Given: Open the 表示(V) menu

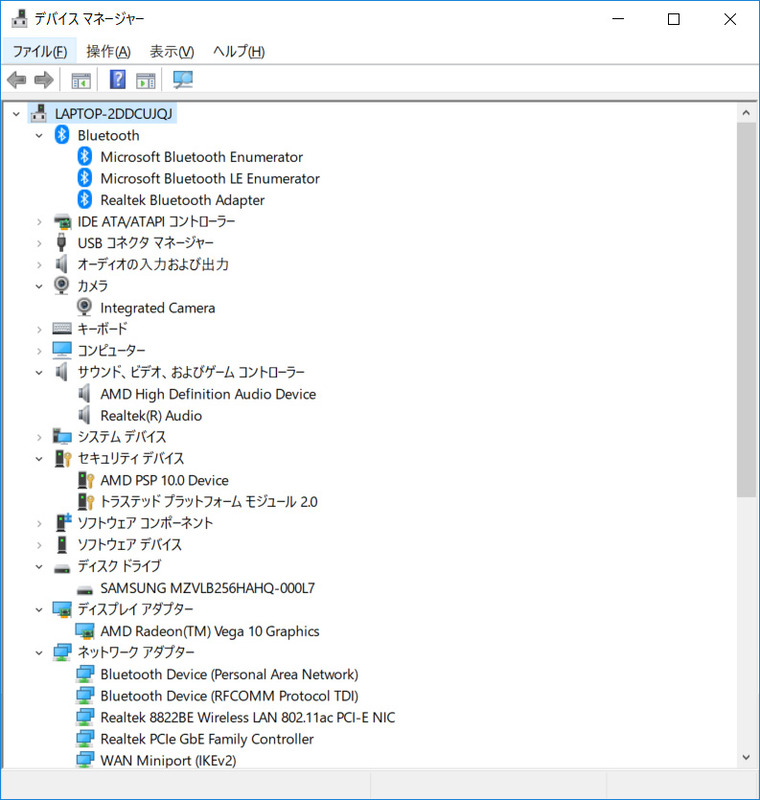Looking at the screenshot, I should point(172,52).
